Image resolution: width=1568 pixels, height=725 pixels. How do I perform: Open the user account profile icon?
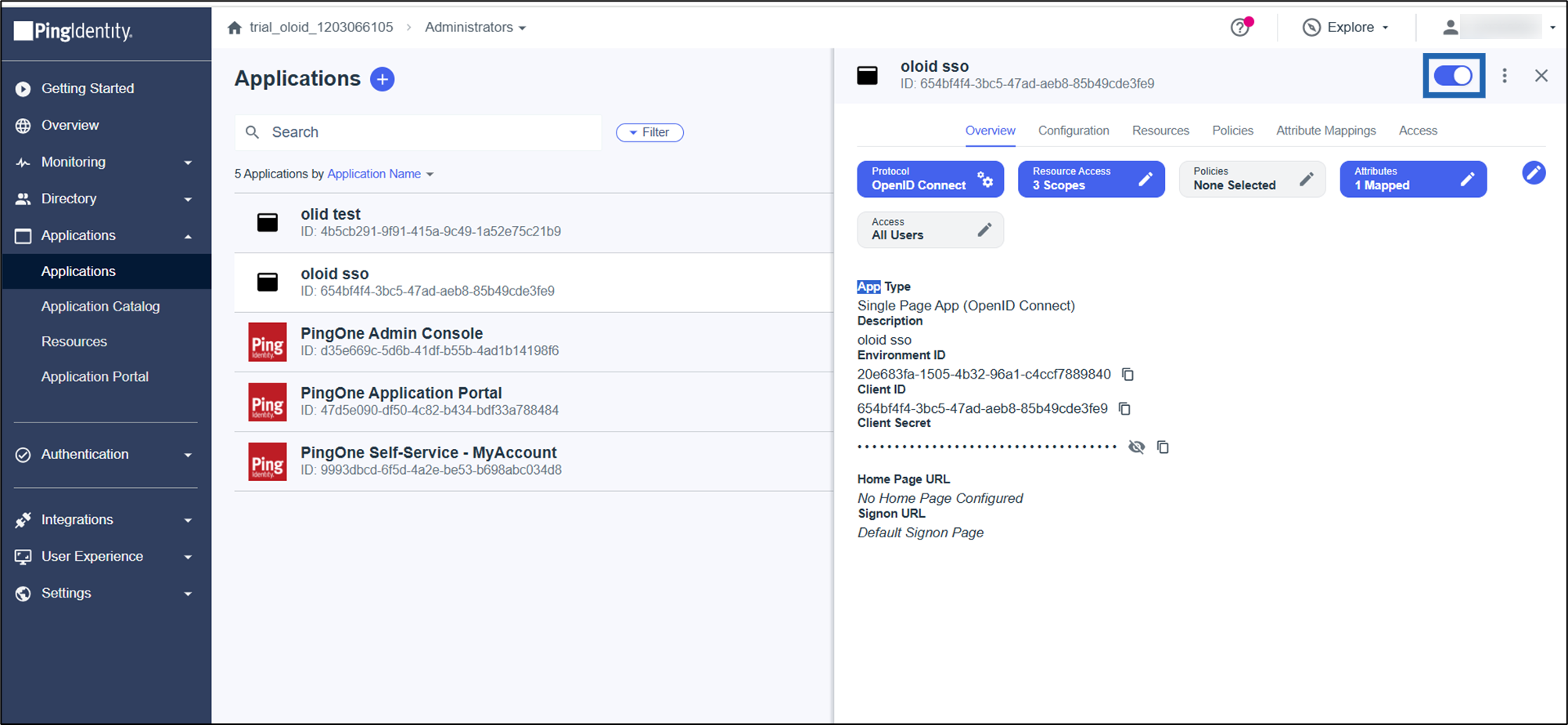tap(1450, 27)
